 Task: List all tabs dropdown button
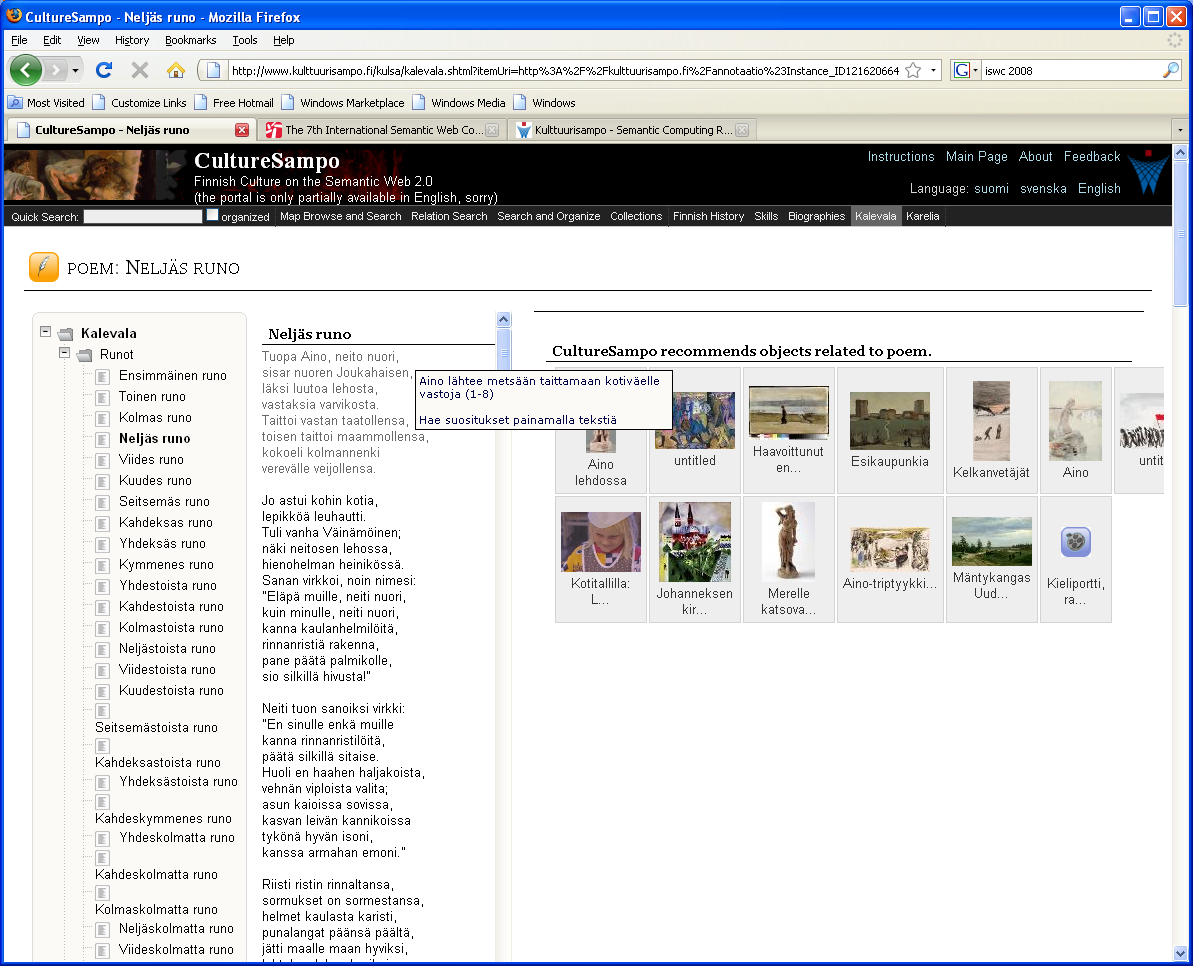click(x=1180, y=130)
